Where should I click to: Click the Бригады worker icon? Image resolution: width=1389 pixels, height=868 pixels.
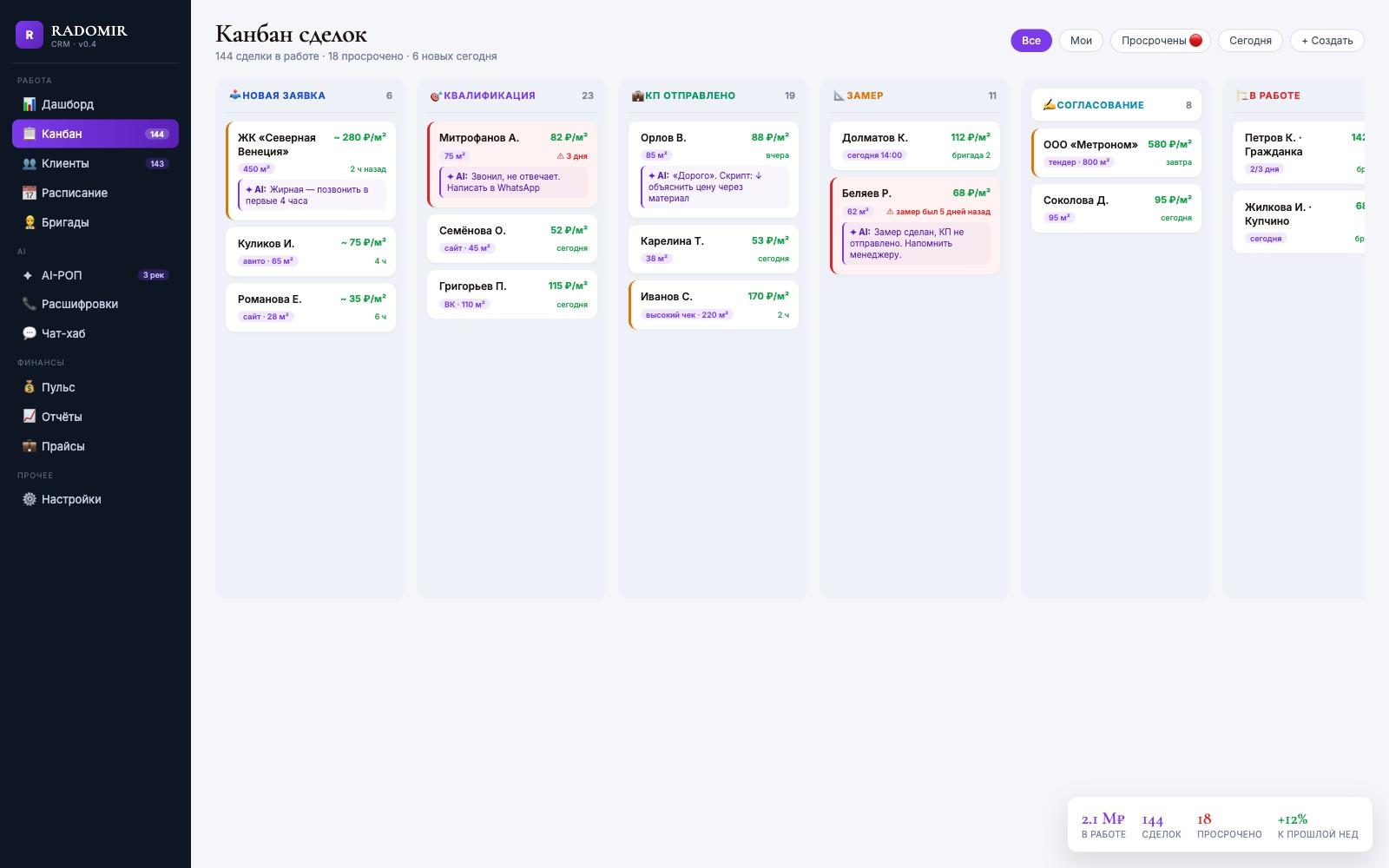coord(30,222)
